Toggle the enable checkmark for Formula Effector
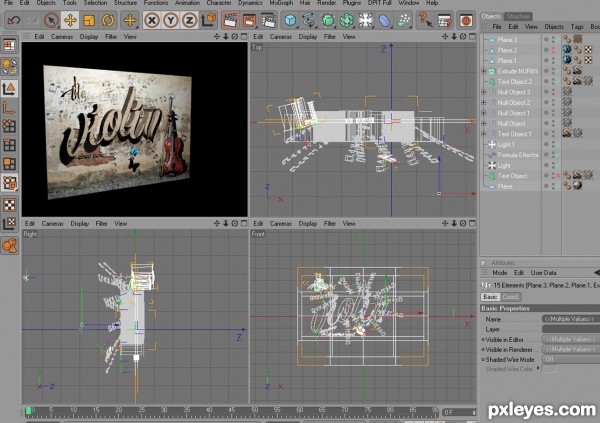The height and width of the screenshot is (423, 600). [558, 155]
